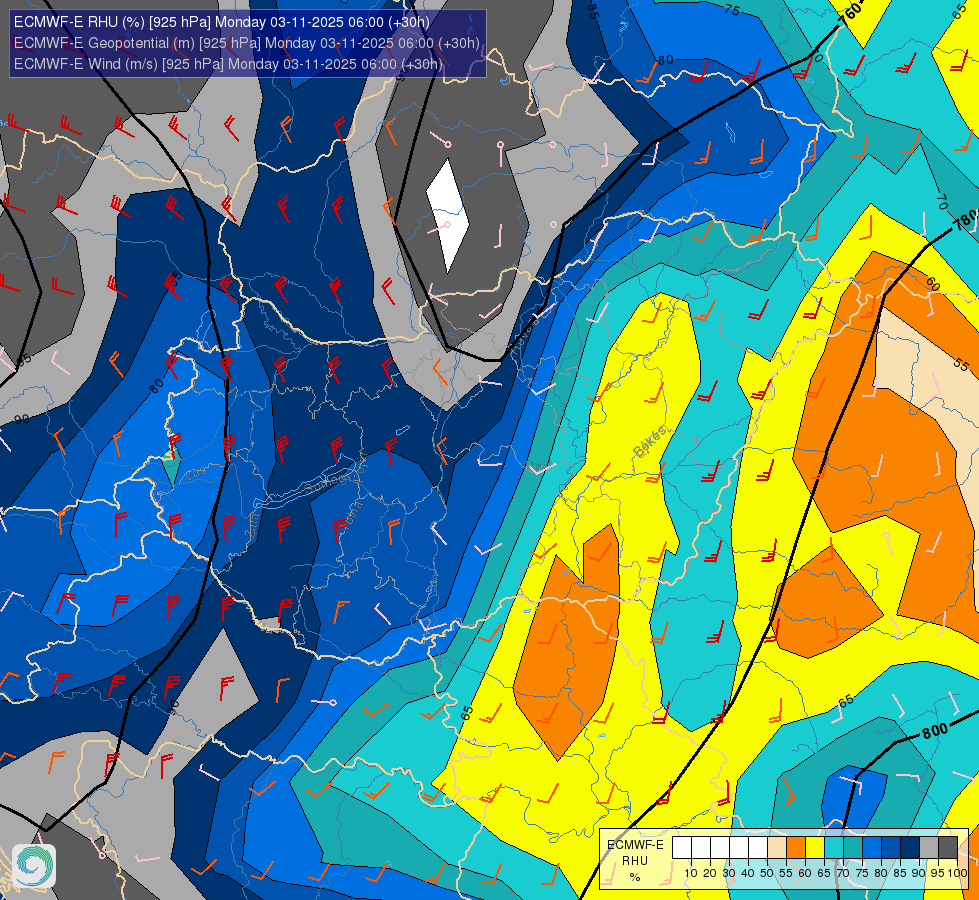The width and height of the screenshot is (979, 900).
Task: Click the medium blue 80–85 legend swatch
Action: [x=892, y=848]
